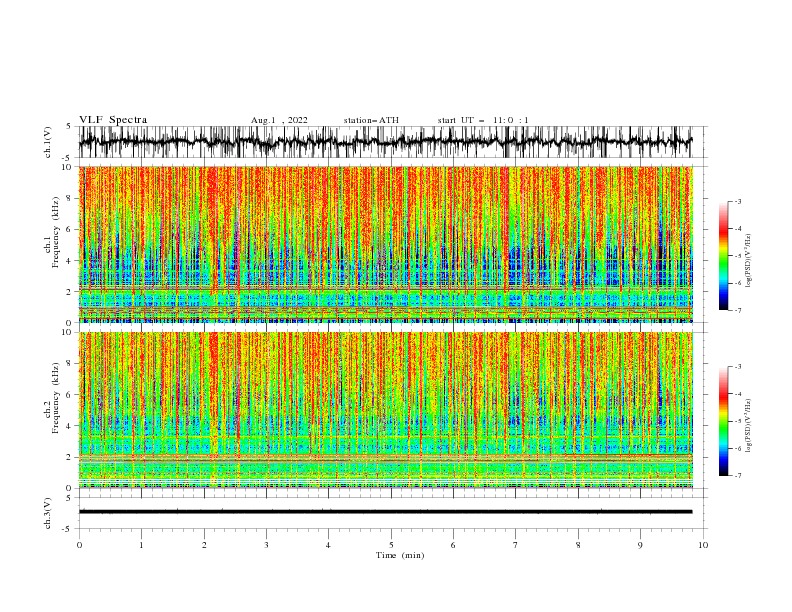Select the ch.2 color bar "log(PSD)(V²/Hz)" label

tap(749, 426)
